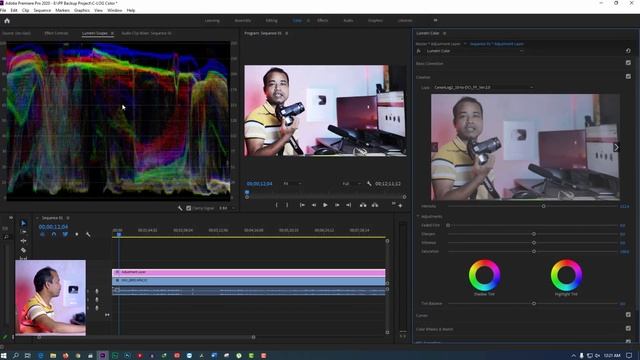Open the Program Monitor button editor

pyautogui.click(x=400, y=206)
